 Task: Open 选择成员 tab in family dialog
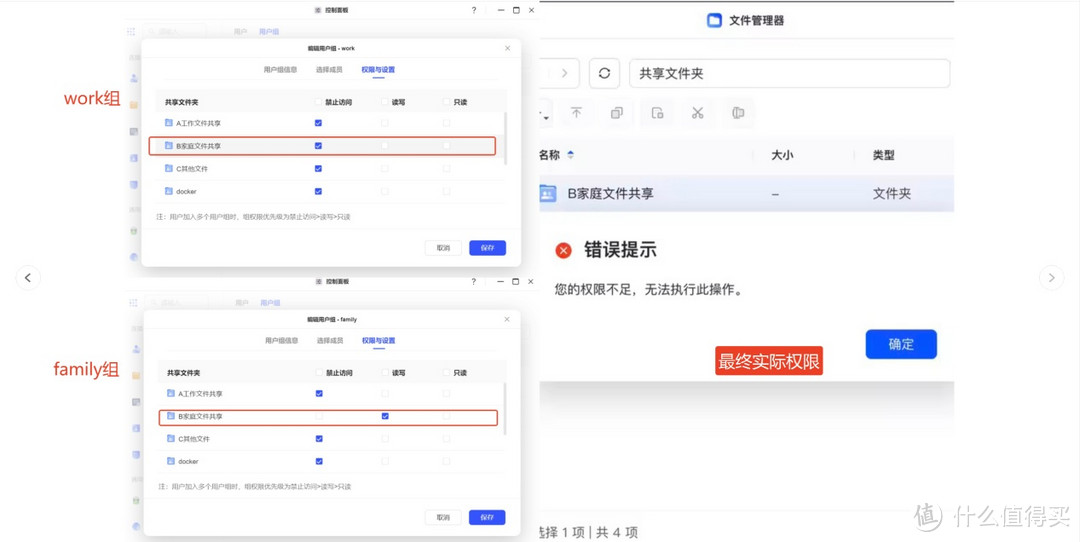point(330,340)
